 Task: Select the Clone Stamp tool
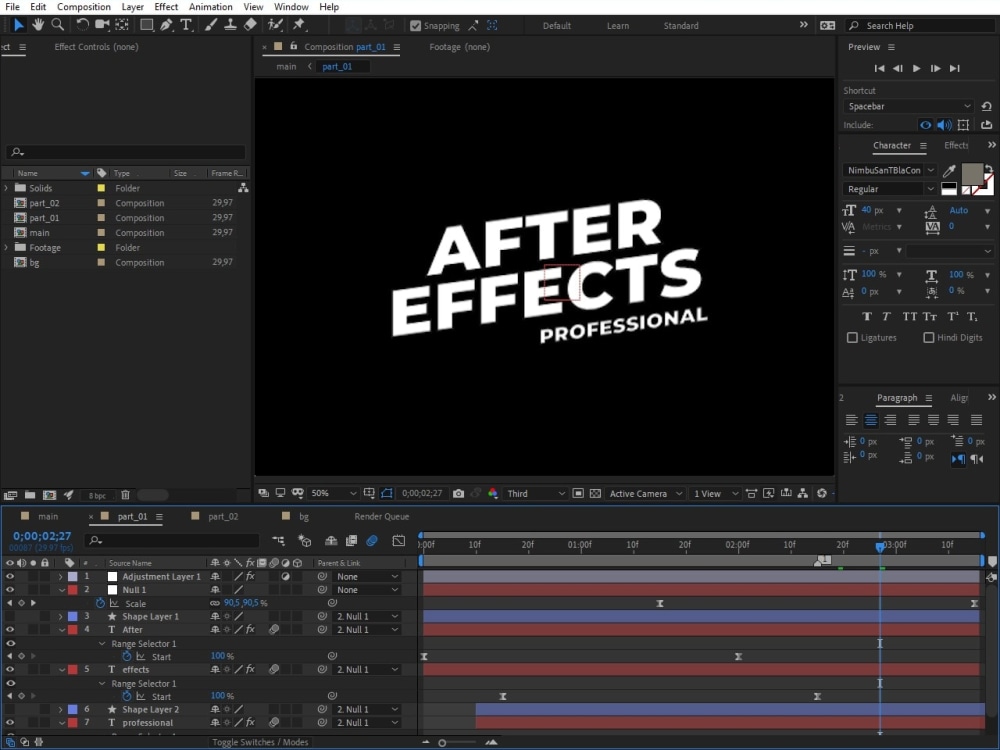pos(230,25)
